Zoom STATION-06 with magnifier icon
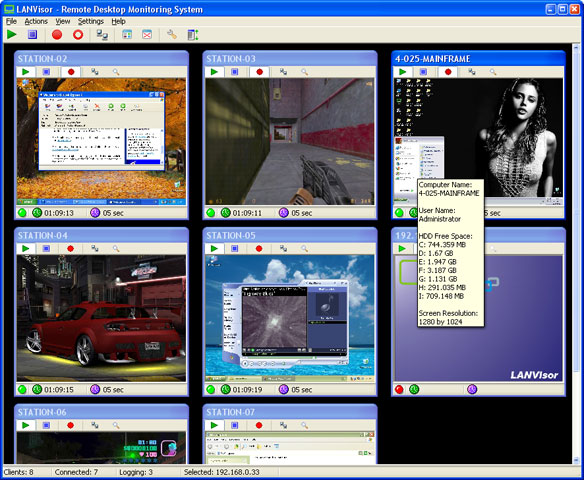This screenshot has width=584, height=480. point(116,425)
